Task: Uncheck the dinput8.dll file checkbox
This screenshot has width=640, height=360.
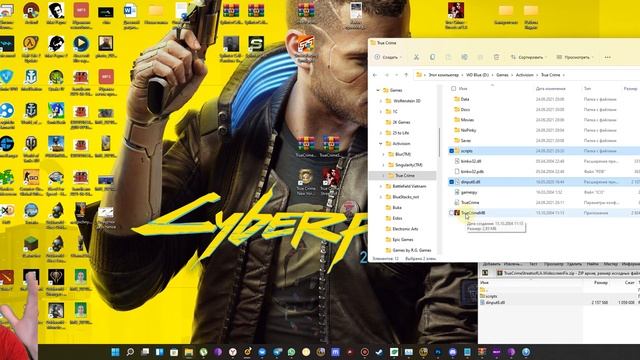Action: click(451, 182)
